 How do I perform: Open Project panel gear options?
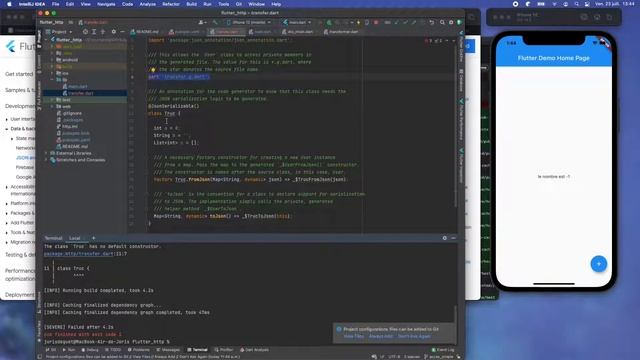click(x=113, y=31)
